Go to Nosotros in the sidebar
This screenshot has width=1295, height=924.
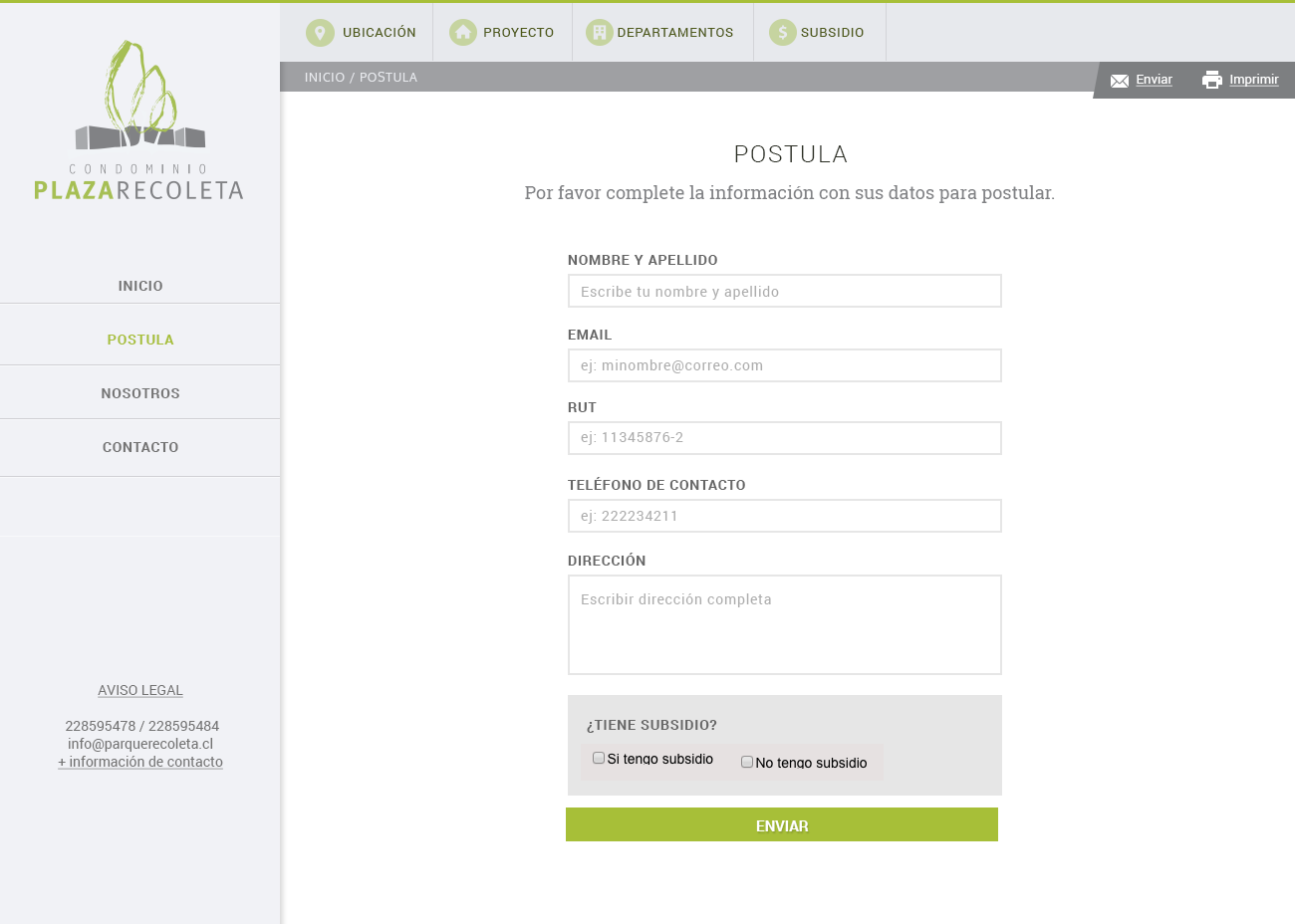(x=140, y=393)
